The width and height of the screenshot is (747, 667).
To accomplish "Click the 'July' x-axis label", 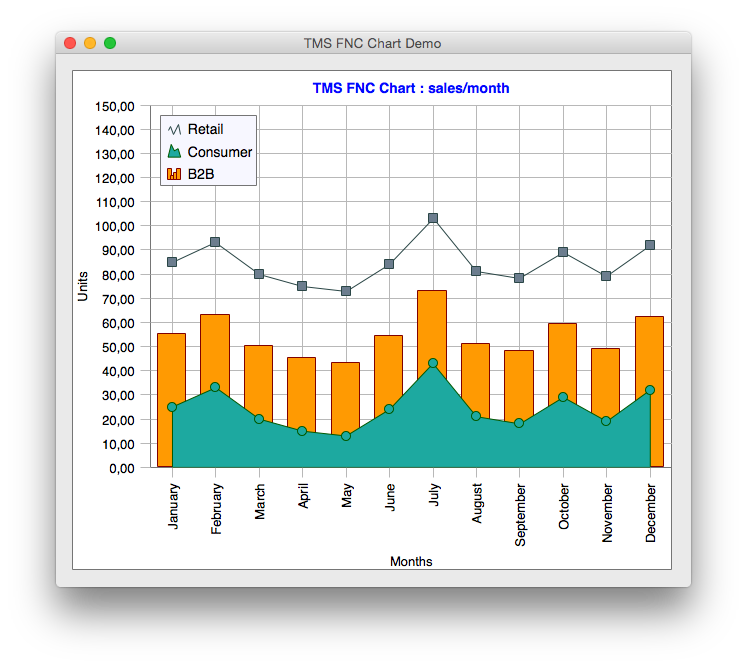I will tap(434, 495).
